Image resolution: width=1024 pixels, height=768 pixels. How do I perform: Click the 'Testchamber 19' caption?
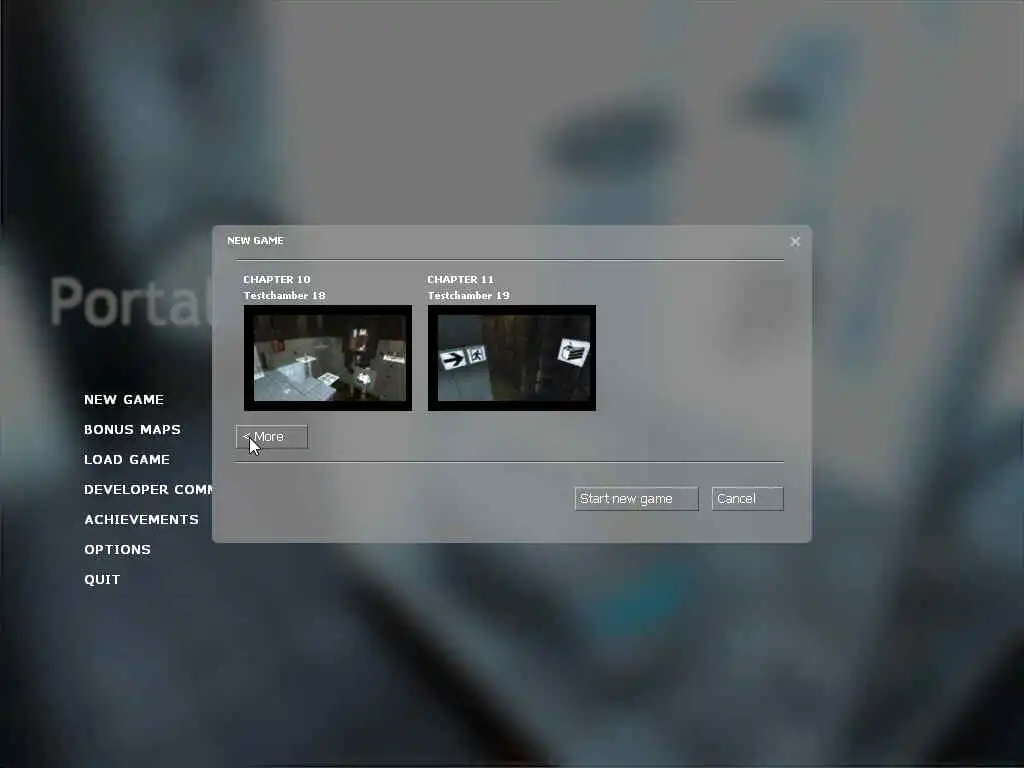click(468, 296)
